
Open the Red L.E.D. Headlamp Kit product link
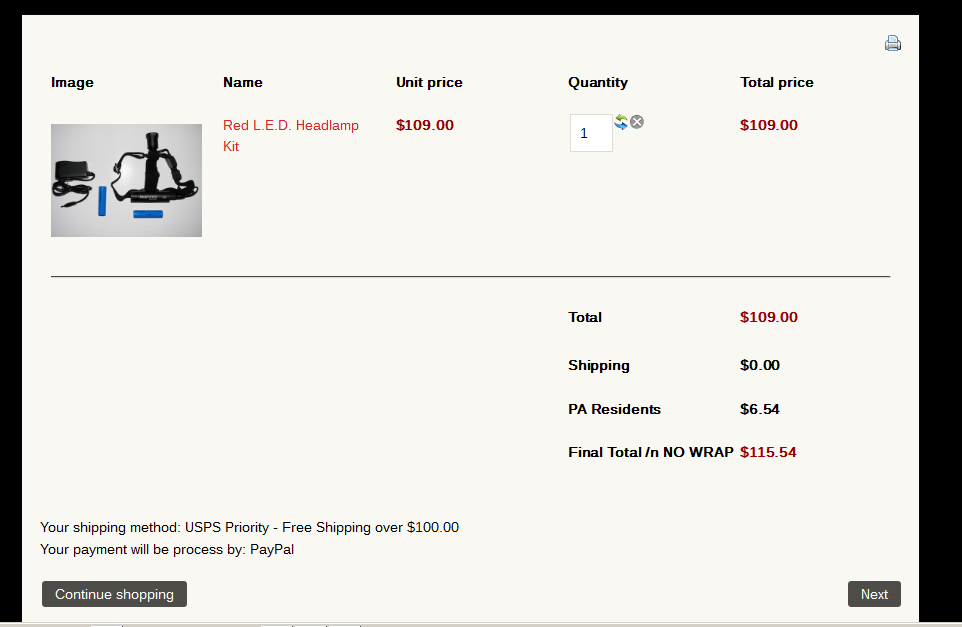pyautogui.click(x=291, y=136)
